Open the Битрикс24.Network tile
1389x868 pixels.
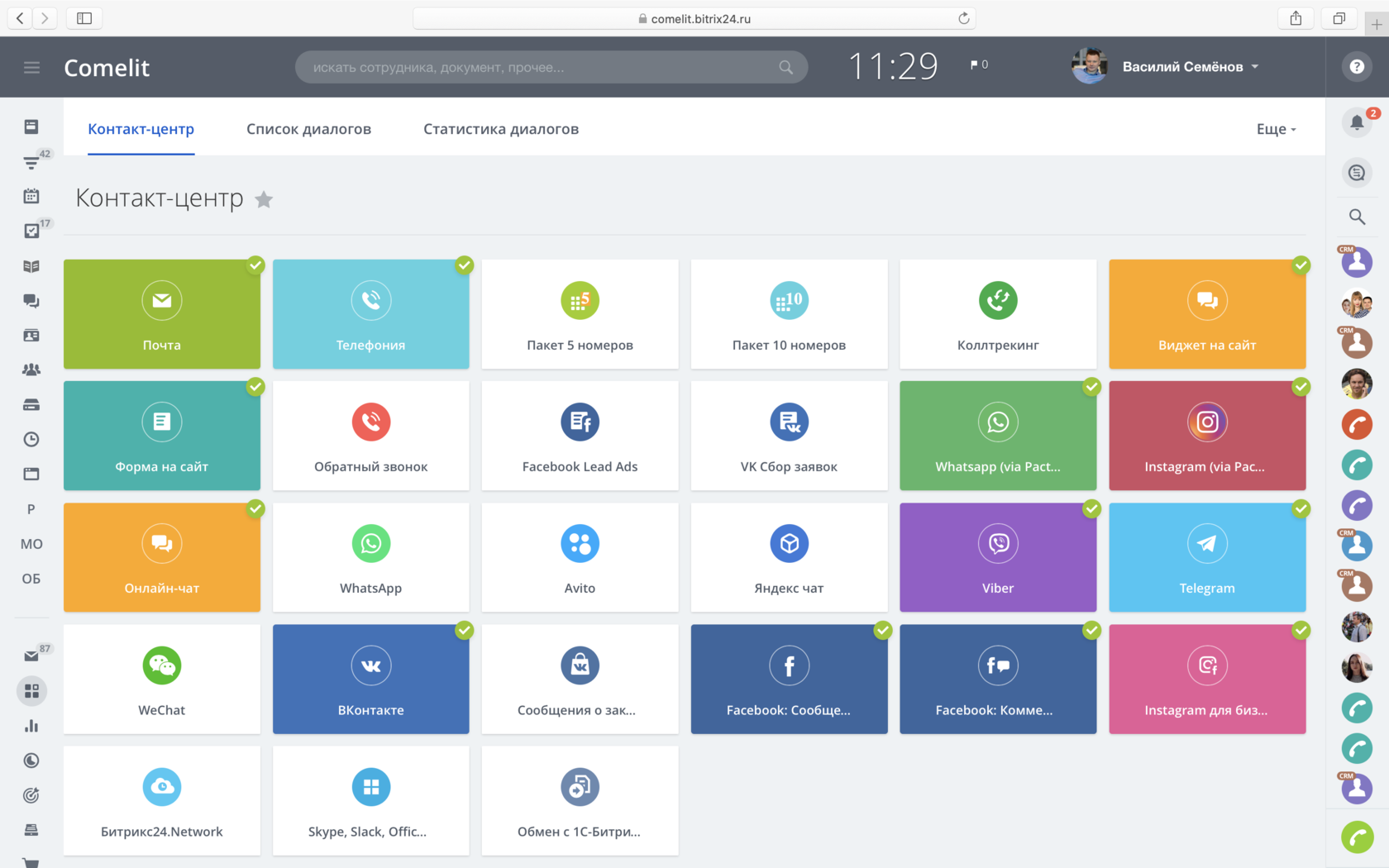coord(162,800)
